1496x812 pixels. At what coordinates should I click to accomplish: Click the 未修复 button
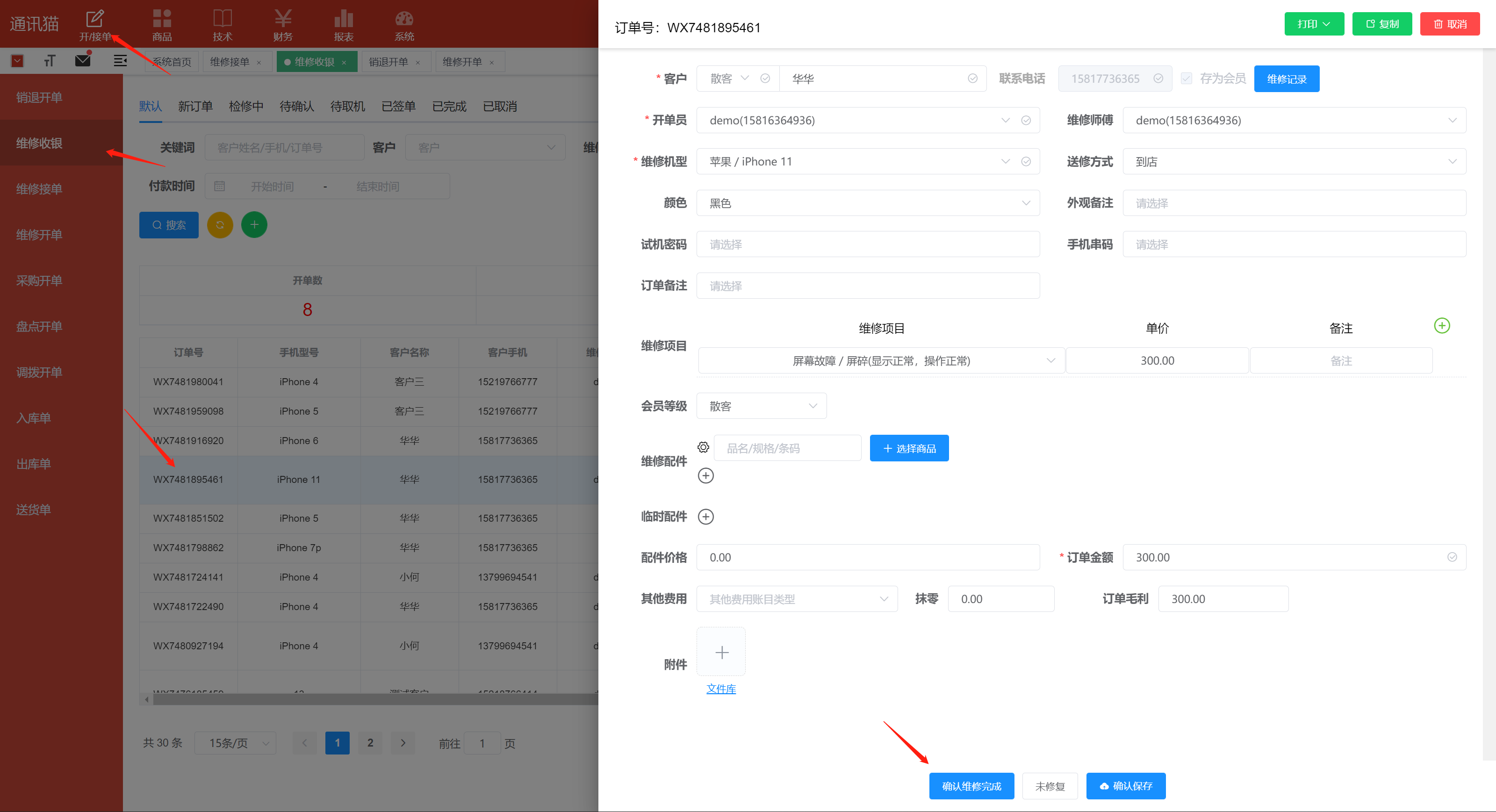pyautogui.click(x=1050, y=786)
